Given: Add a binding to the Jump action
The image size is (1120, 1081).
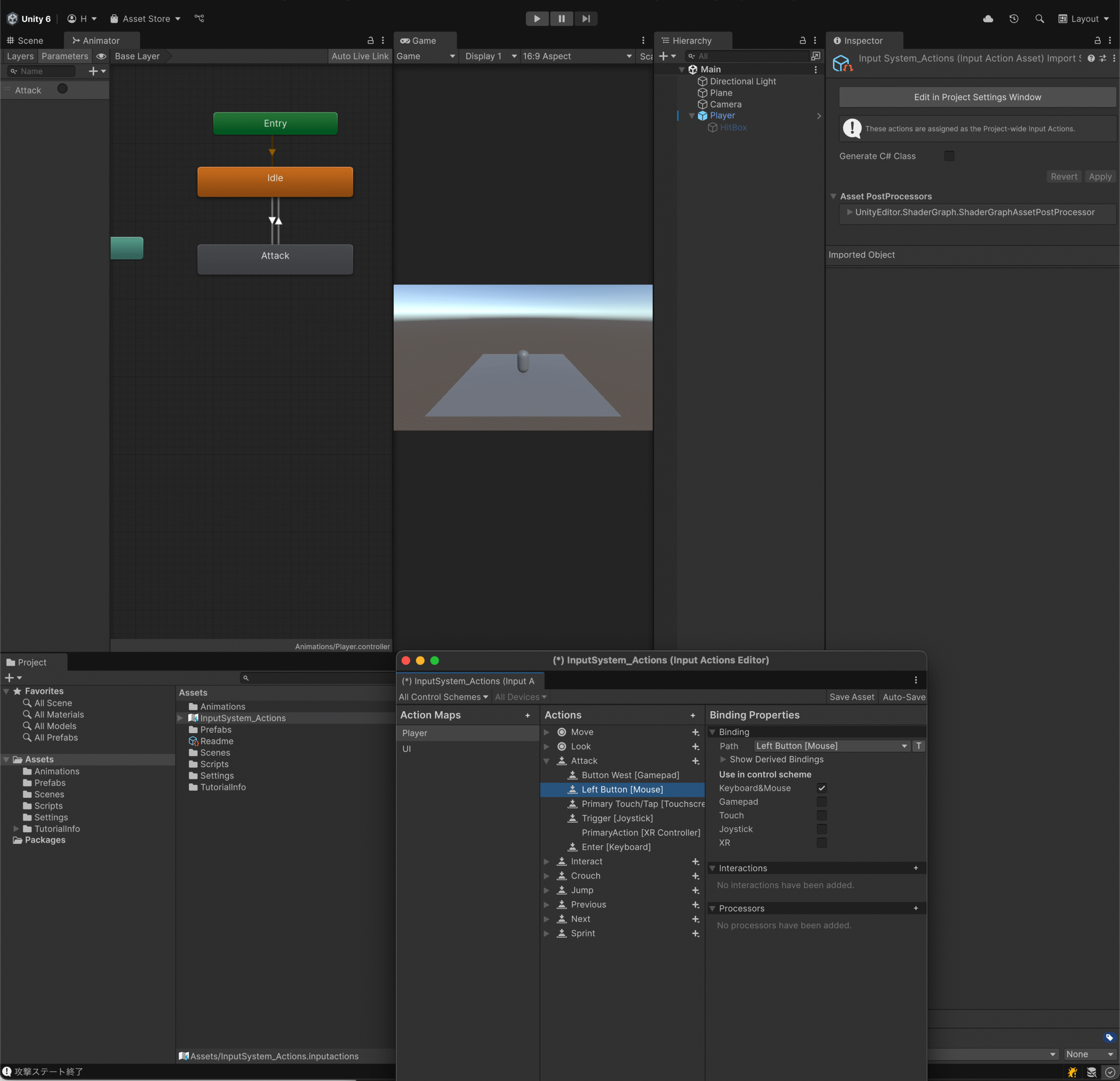Looking at the screenshot, I should [696, 890].
